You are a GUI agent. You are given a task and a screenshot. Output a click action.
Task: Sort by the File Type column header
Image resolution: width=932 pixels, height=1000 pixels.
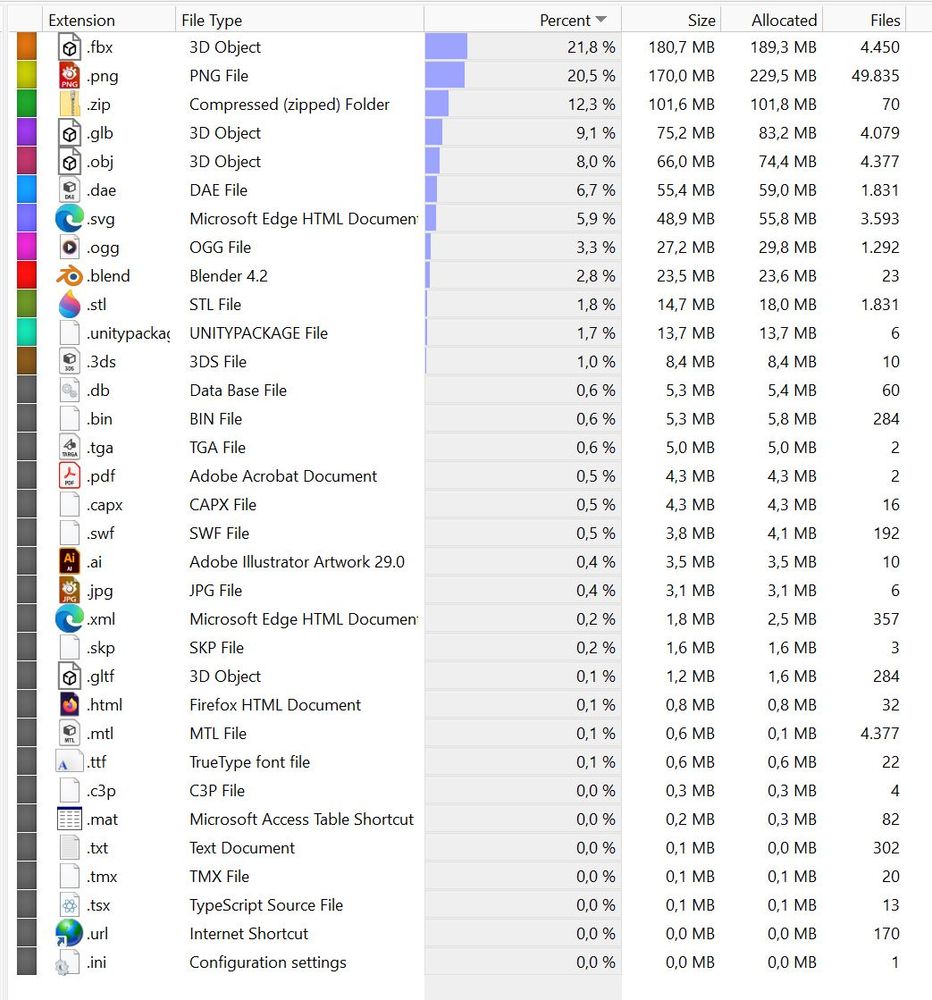(x=299, y=20)
